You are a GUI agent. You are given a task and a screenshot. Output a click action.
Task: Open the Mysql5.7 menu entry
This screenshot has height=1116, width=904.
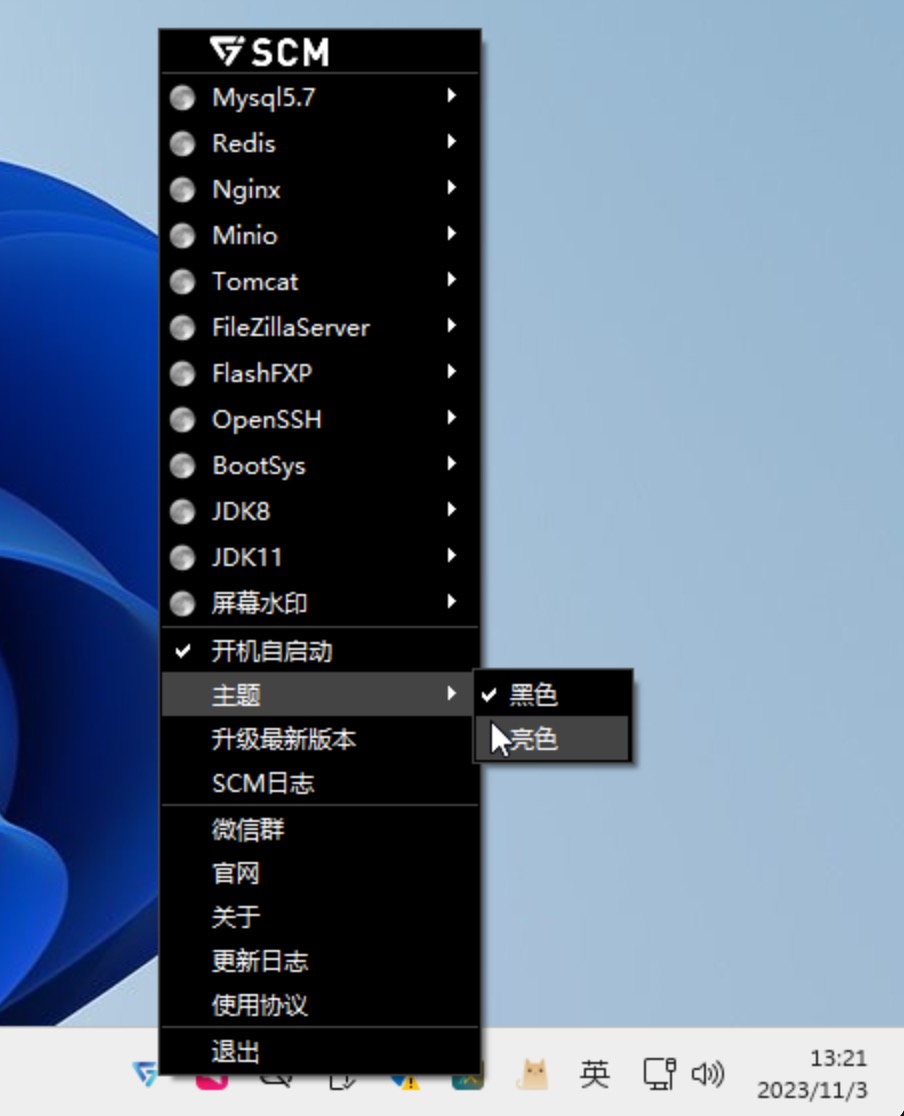pyautogui.click(x=320, y=98)
